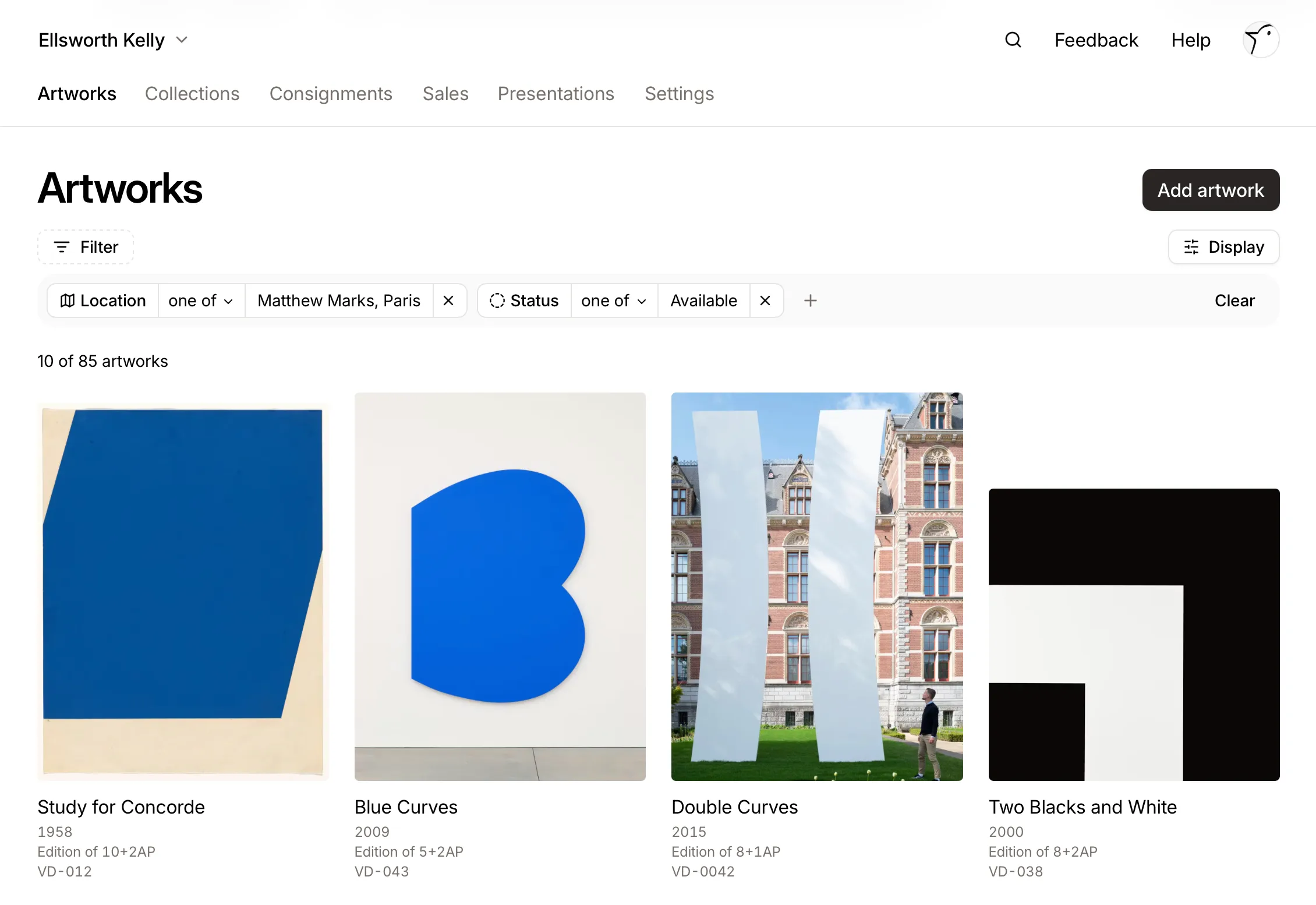Open the Double Curves artwork thumbnail
The width and height of the screenshot is (1316, 905).
[817, 586]
